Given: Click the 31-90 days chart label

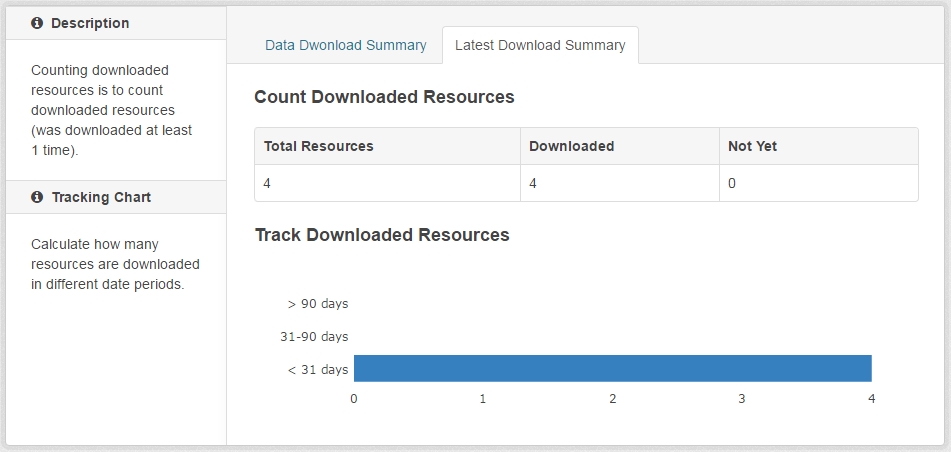Looking at the screenshot, I should point(314,337).
